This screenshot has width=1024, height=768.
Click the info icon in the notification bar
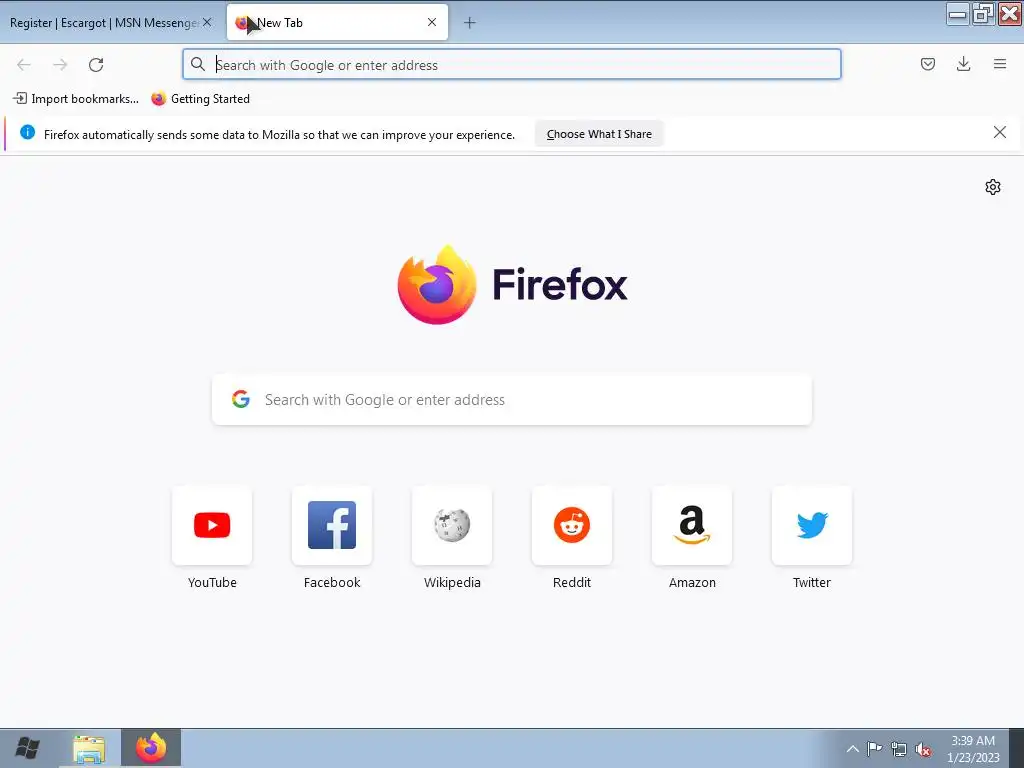pos(27,133)
